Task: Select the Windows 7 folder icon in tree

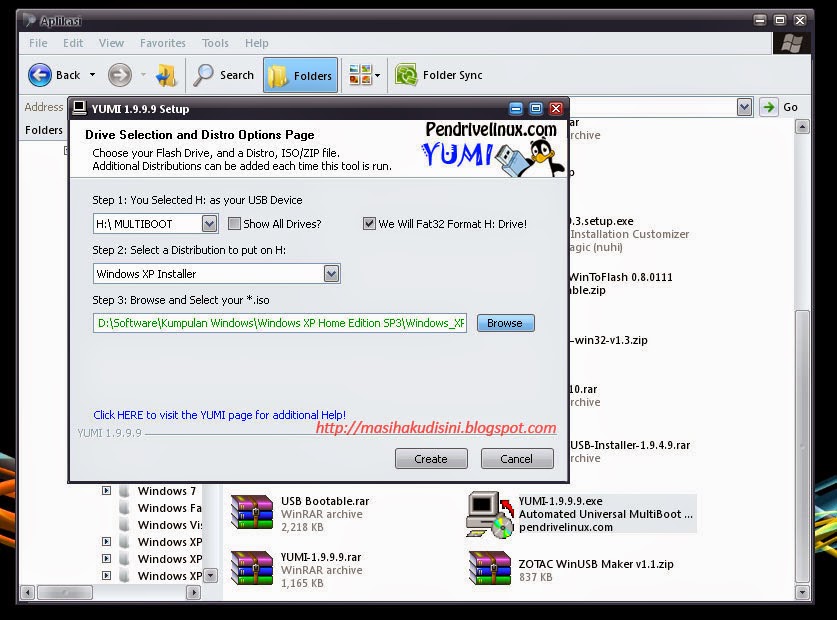Action: point(124,491)
